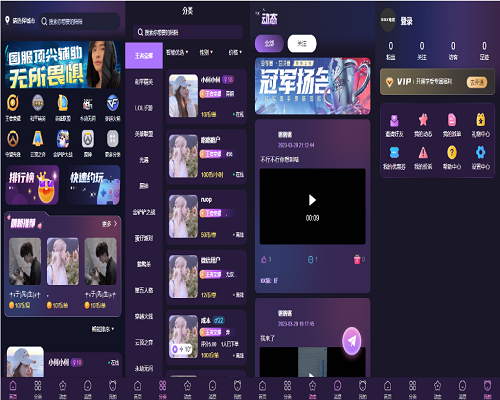This screenshot has height=400, width=500.
Task: Select 云顶之弈 category in sidebar
Action: pyautogui.click(x=144, y=342)
